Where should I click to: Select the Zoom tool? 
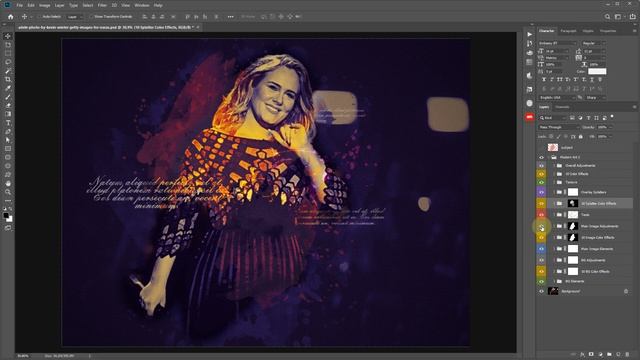pos(8,192)
